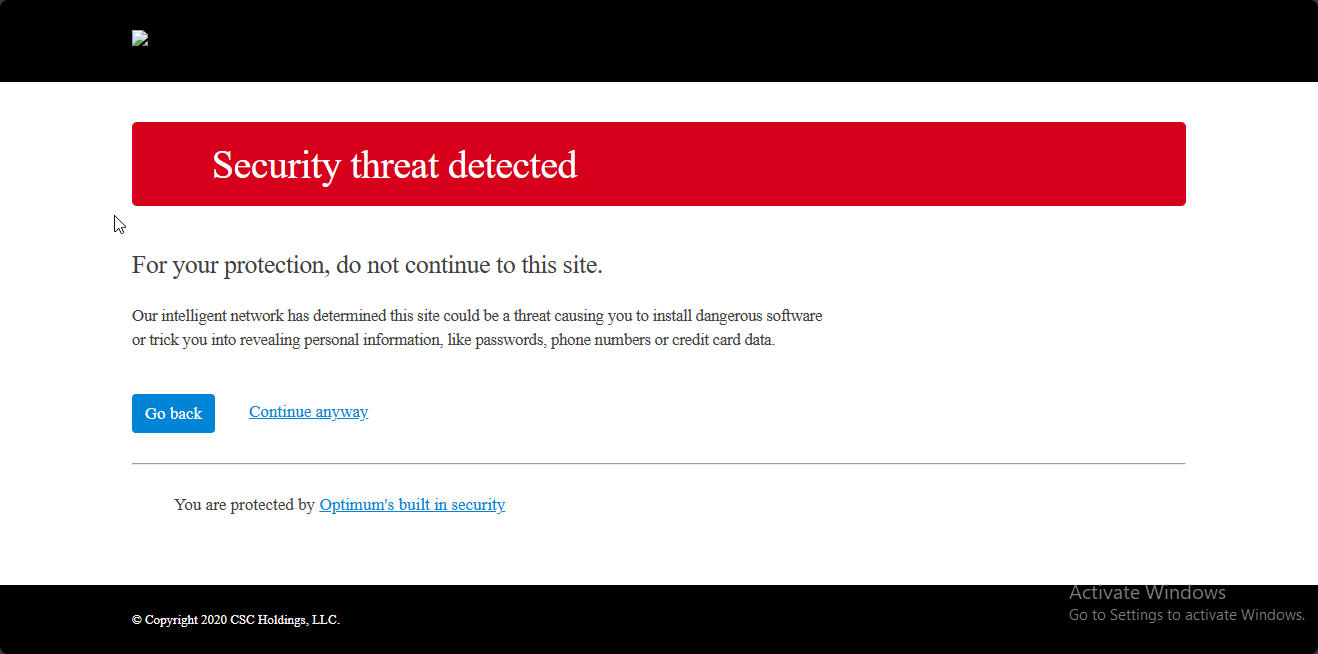Click the Security threat detected heading
The width and height of the screenshot is (1318, 654).
click(394, 165)
